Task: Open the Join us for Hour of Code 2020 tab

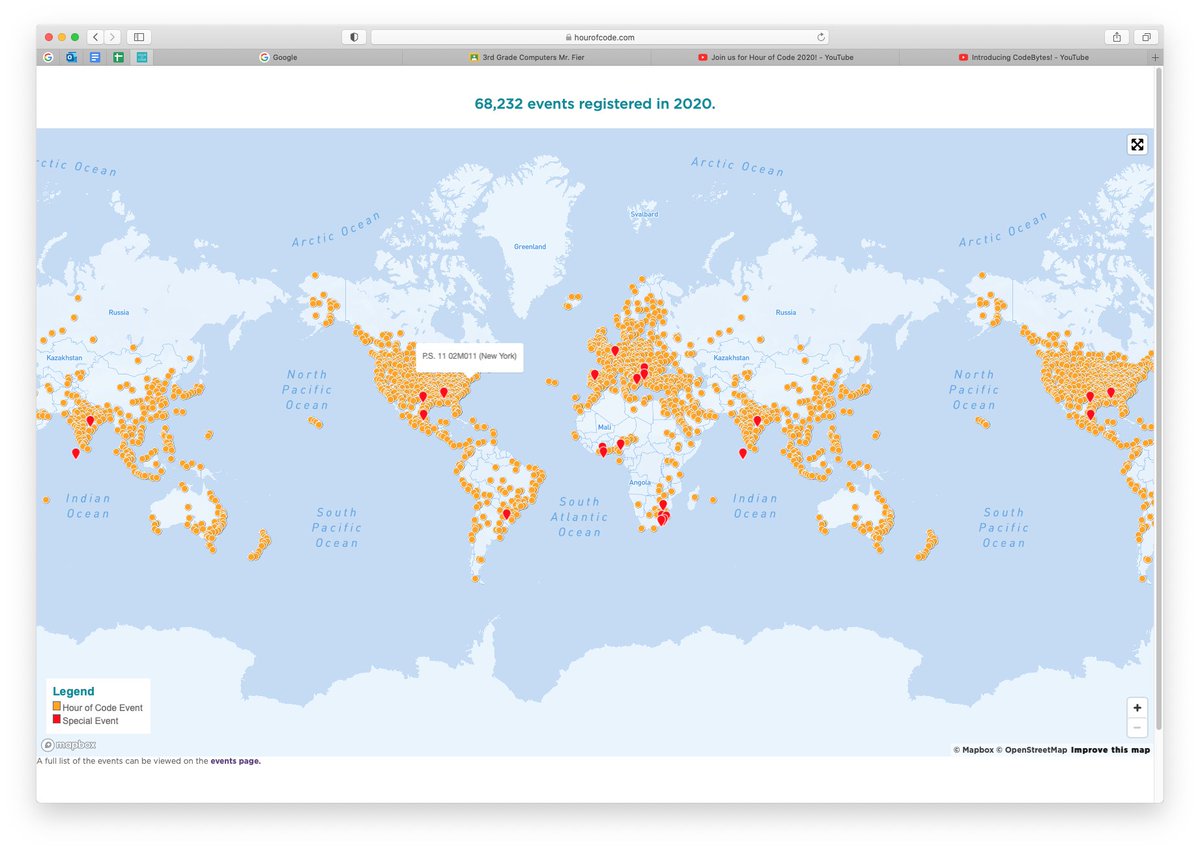Action: [x=775, y=57]
